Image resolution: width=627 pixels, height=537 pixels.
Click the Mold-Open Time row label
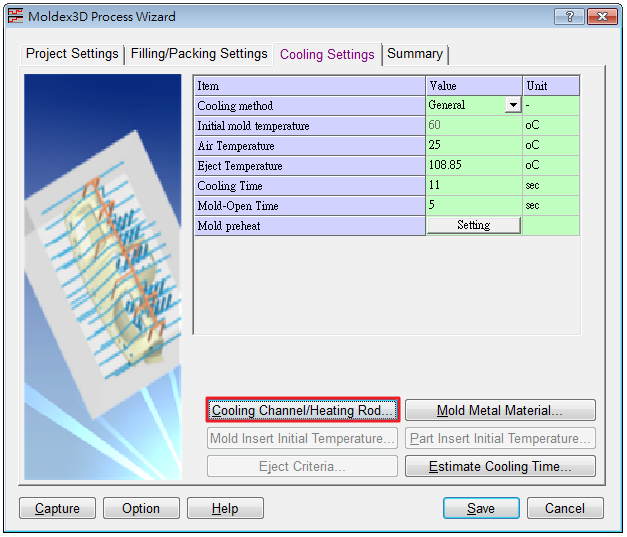point(310,206)
